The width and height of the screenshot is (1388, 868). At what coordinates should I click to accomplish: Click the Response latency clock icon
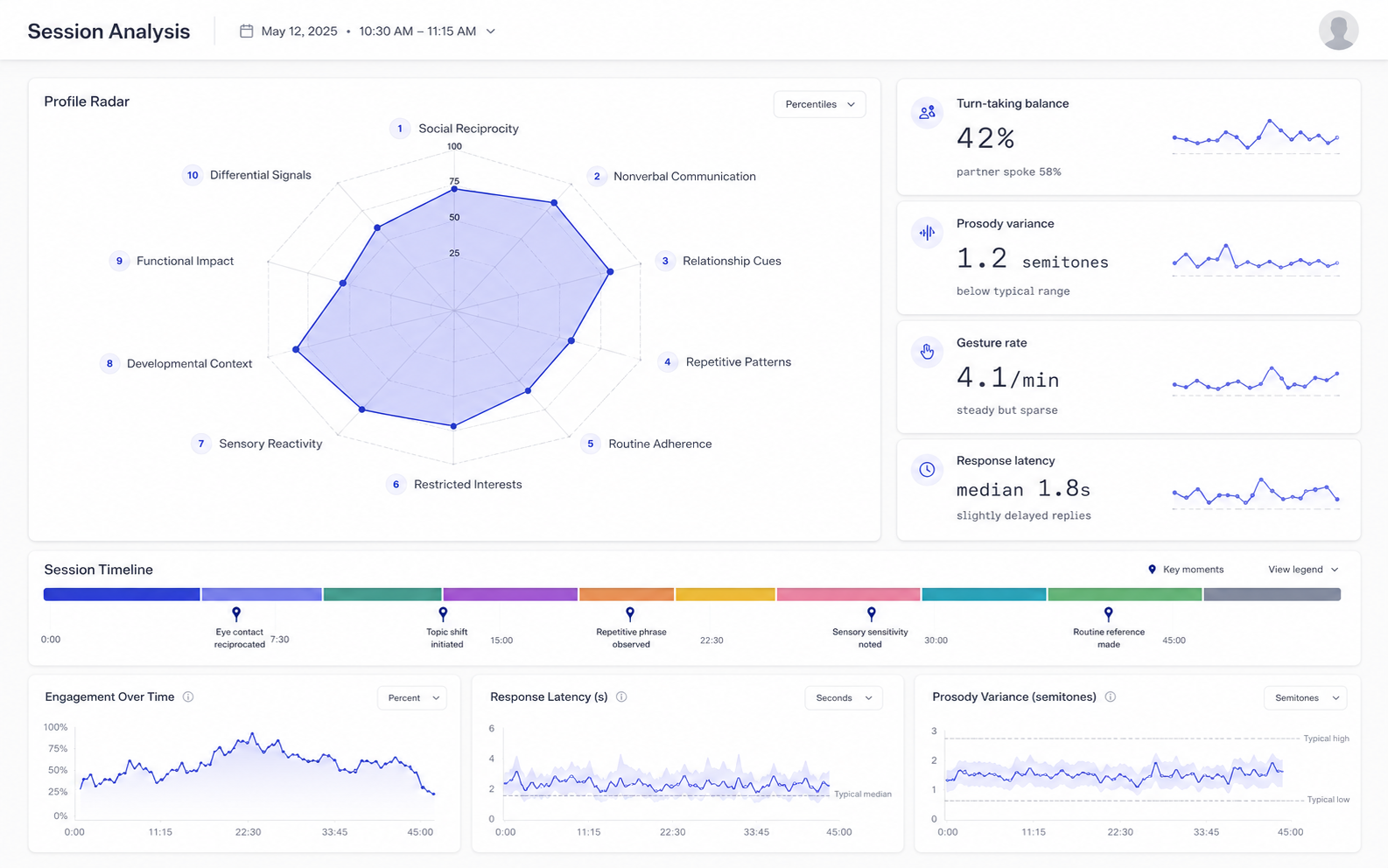coord(927,469)
